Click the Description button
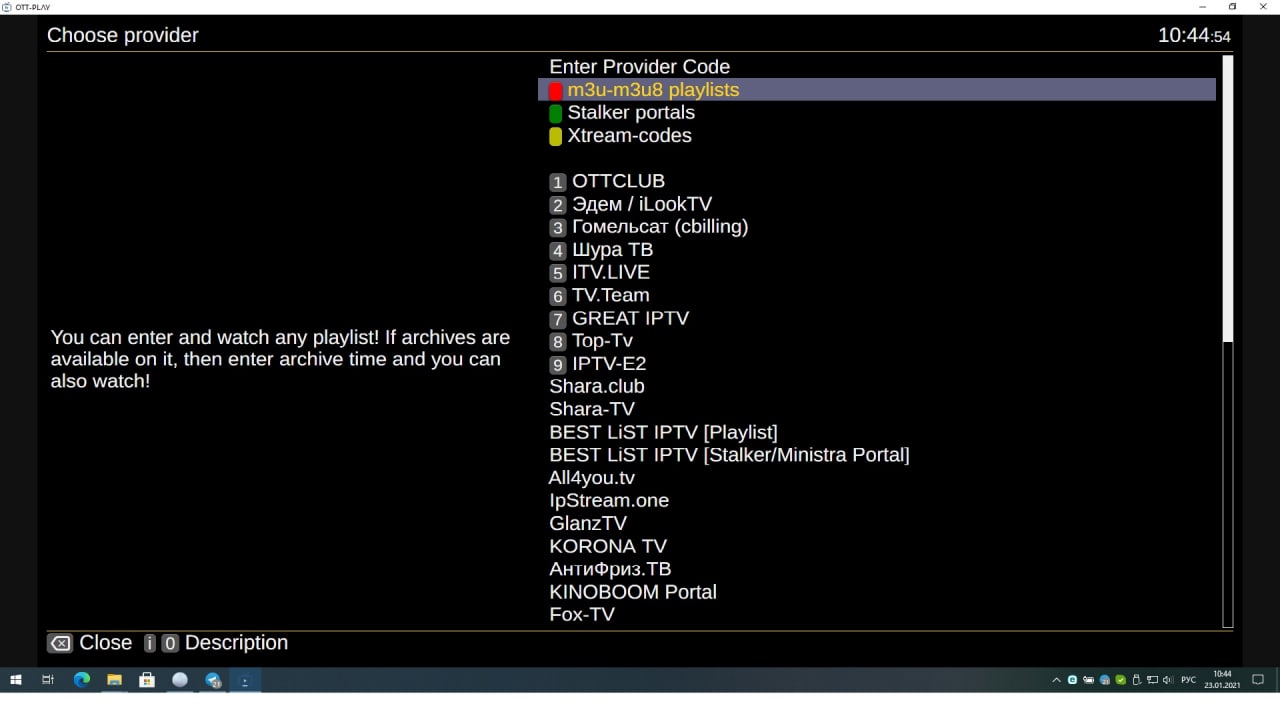 pos(236,643)
